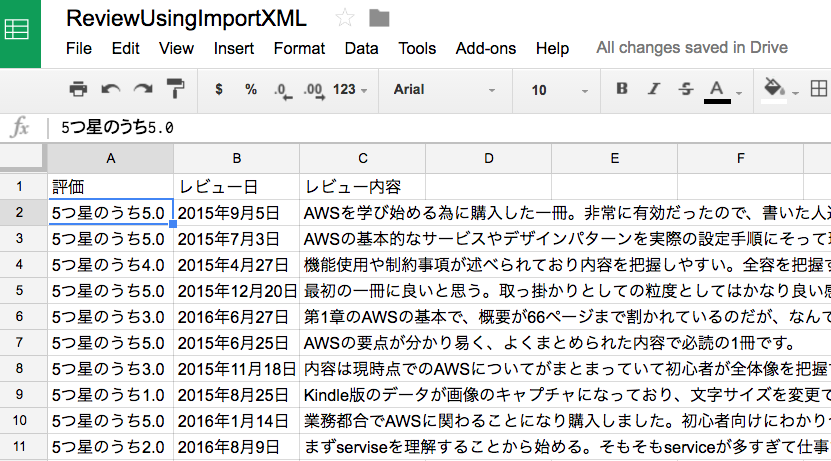Click rating cell 5つ星のうち4.0
The width and height of the screenshot is (831, 461).
(x=110, y=264)
